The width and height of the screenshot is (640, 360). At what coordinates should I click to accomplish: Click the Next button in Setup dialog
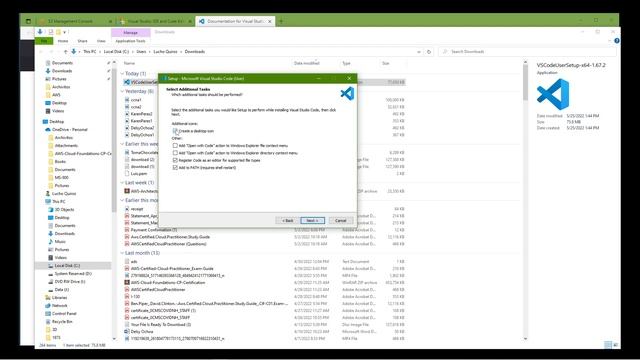pyautogui.click(x=312, y=220)
